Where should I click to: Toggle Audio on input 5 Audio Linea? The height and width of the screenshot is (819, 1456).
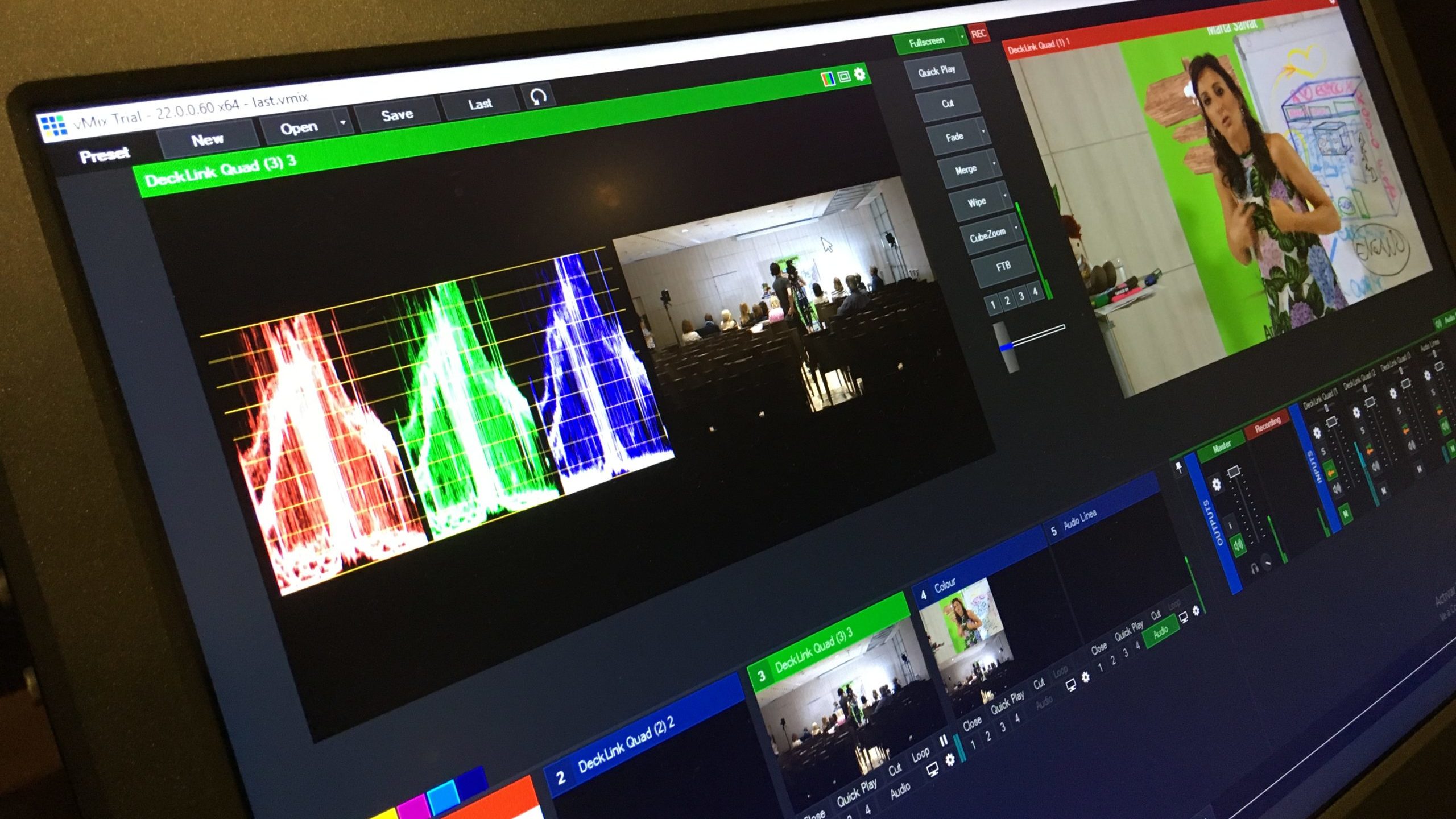coord(1160,631)
